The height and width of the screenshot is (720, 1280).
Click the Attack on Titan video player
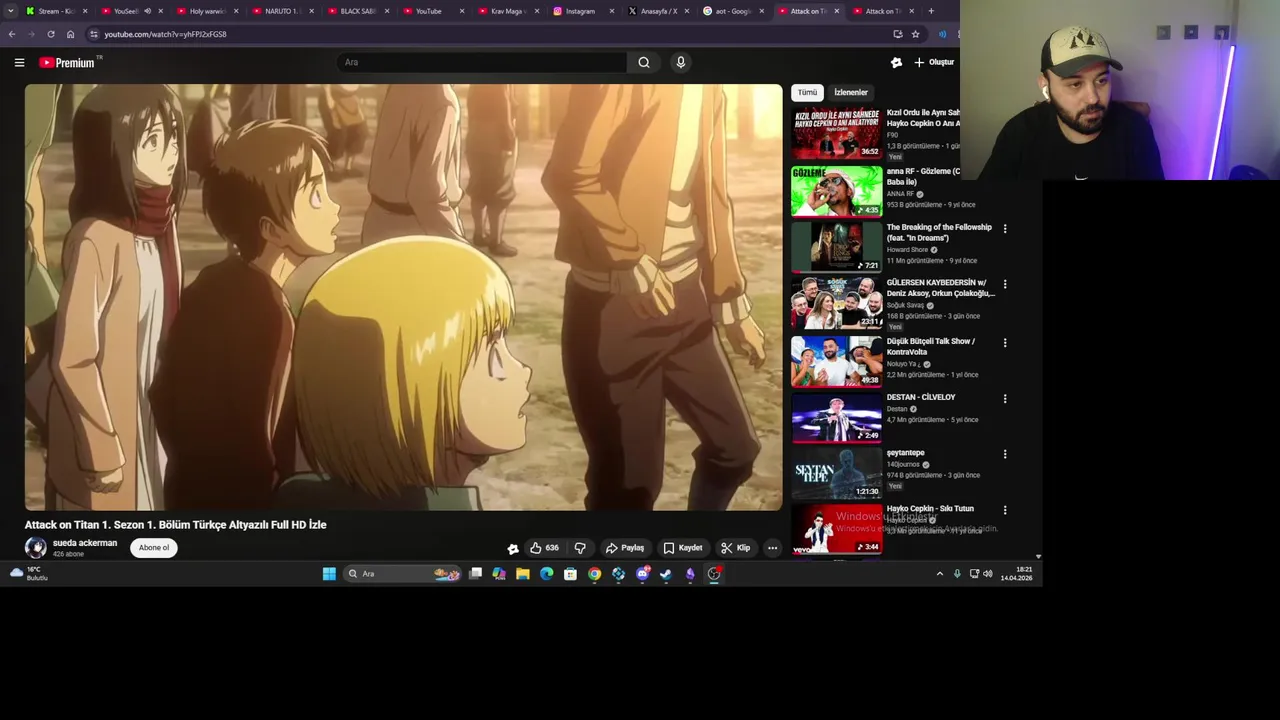pyautogui.click(x=404, y=297)
